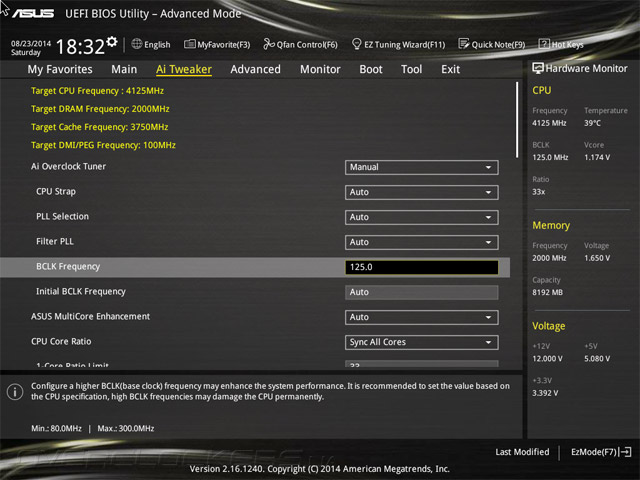The height and width of the screenshot is (480, 640).
Task: Open the Tool tab
Action: (411, 69)
